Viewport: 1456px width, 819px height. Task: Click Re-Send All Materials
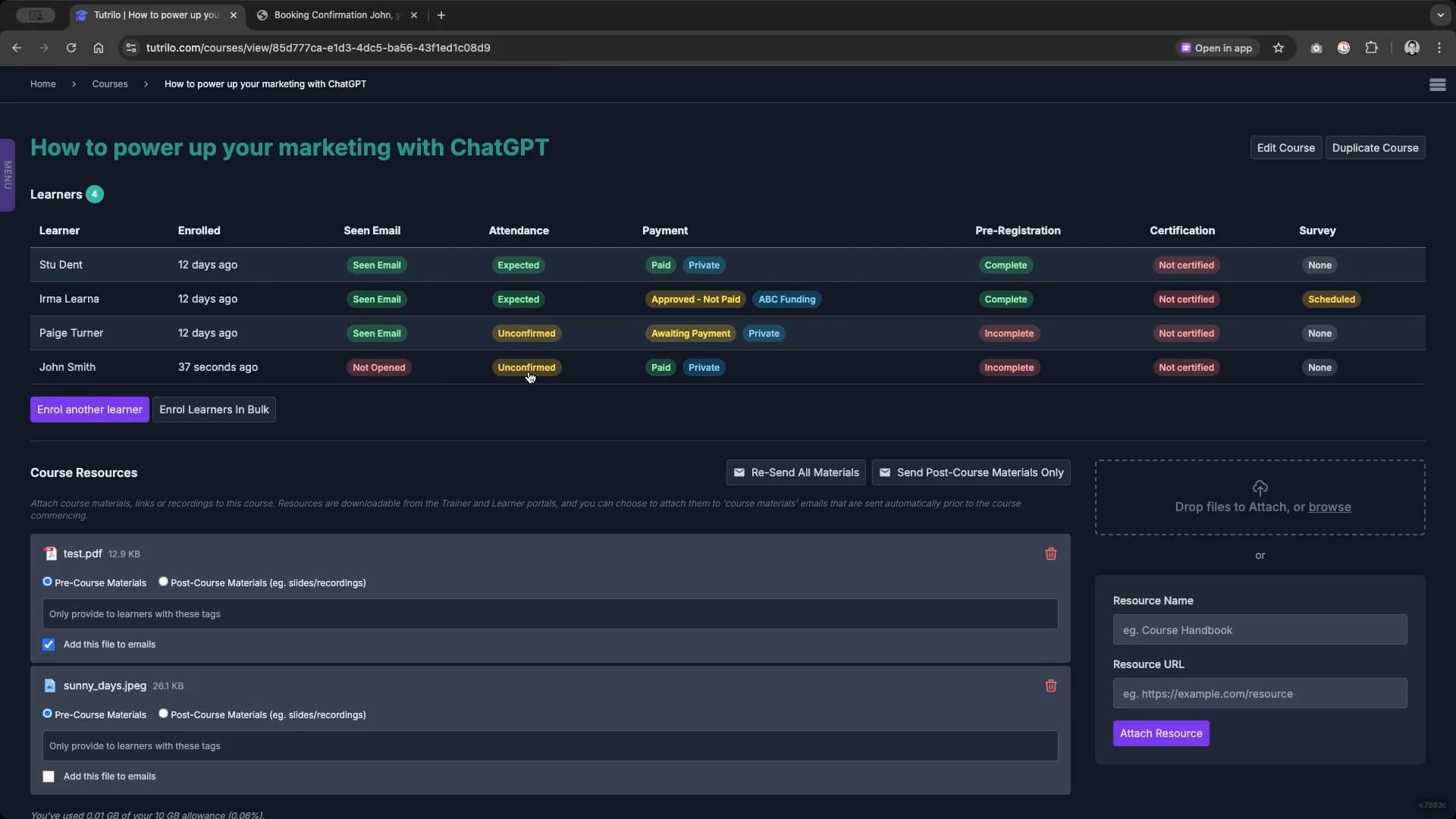(x=796, y=472)
